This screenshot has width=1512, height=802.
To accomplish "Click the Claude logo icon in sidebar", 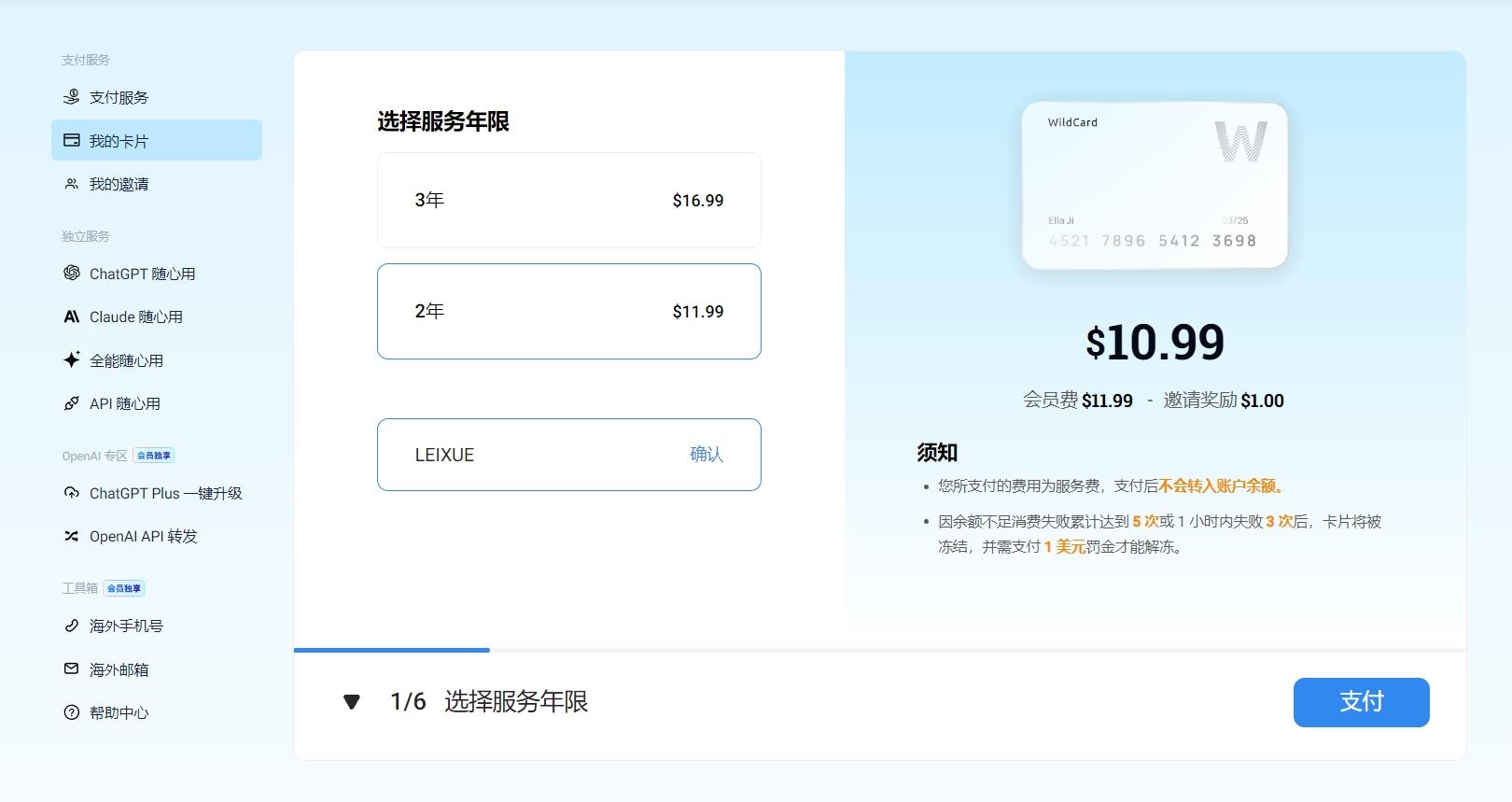I will click(x=71, y=317).
